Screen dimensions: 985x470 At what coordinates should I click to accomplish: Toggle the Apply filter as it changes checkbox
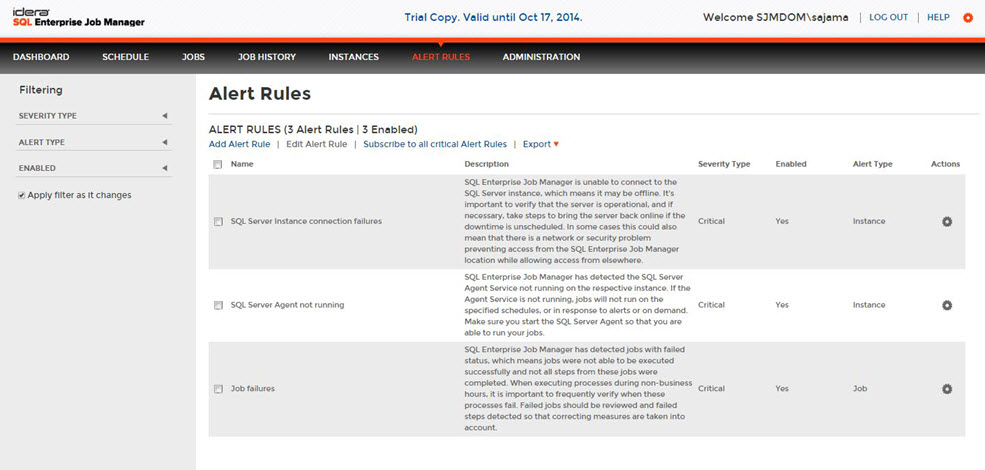[x=22, y=195]
